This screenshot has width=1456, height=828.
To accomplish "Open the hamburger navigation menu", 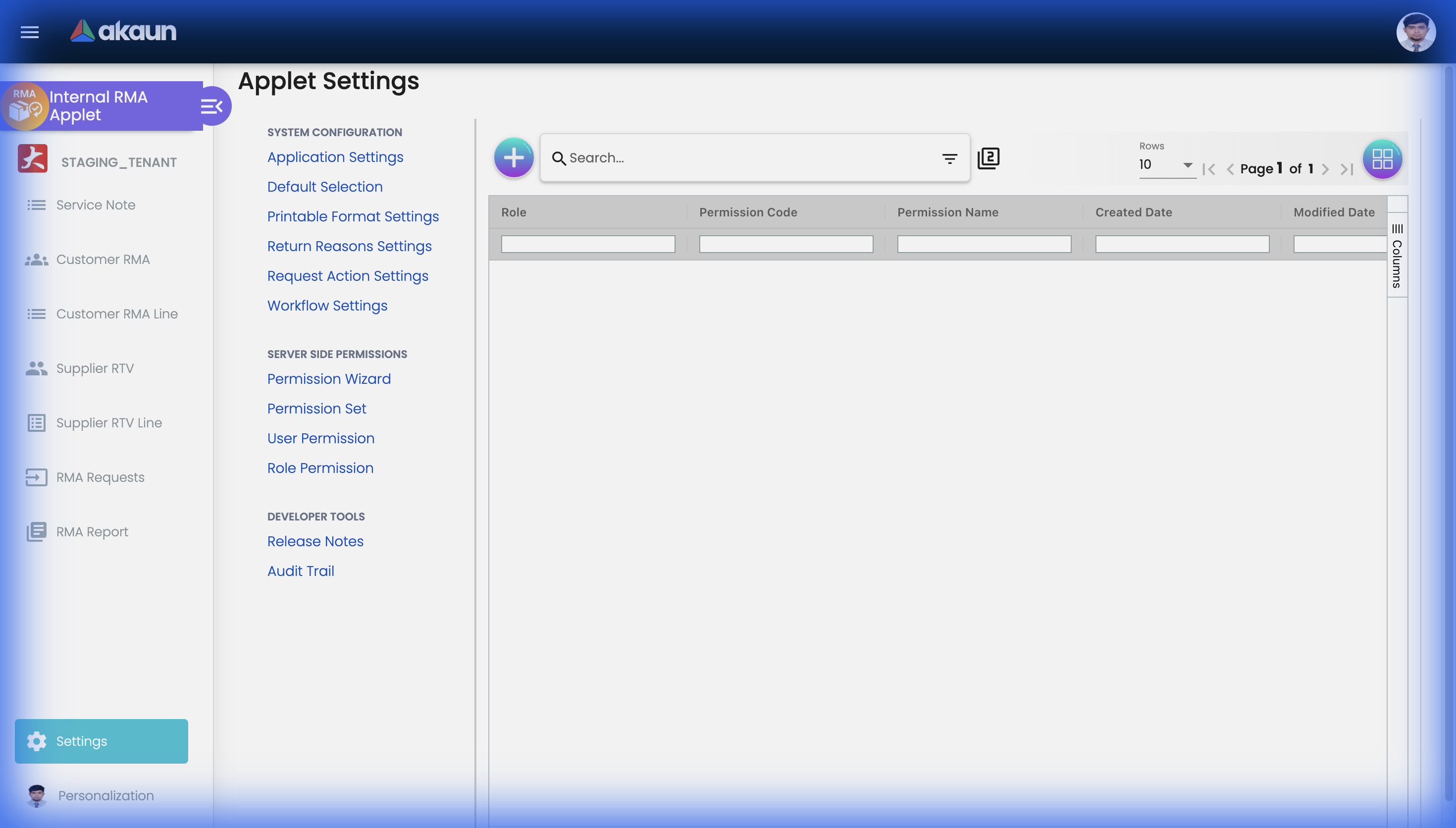I will [29, 32].
